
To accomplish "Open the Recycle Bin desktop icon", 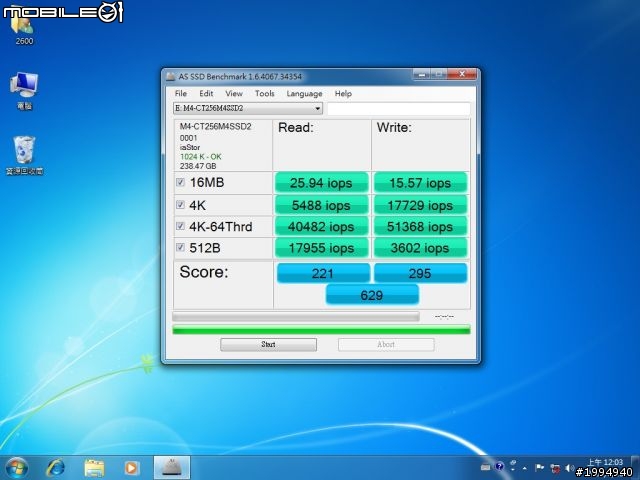I will (x=24, y=156).
